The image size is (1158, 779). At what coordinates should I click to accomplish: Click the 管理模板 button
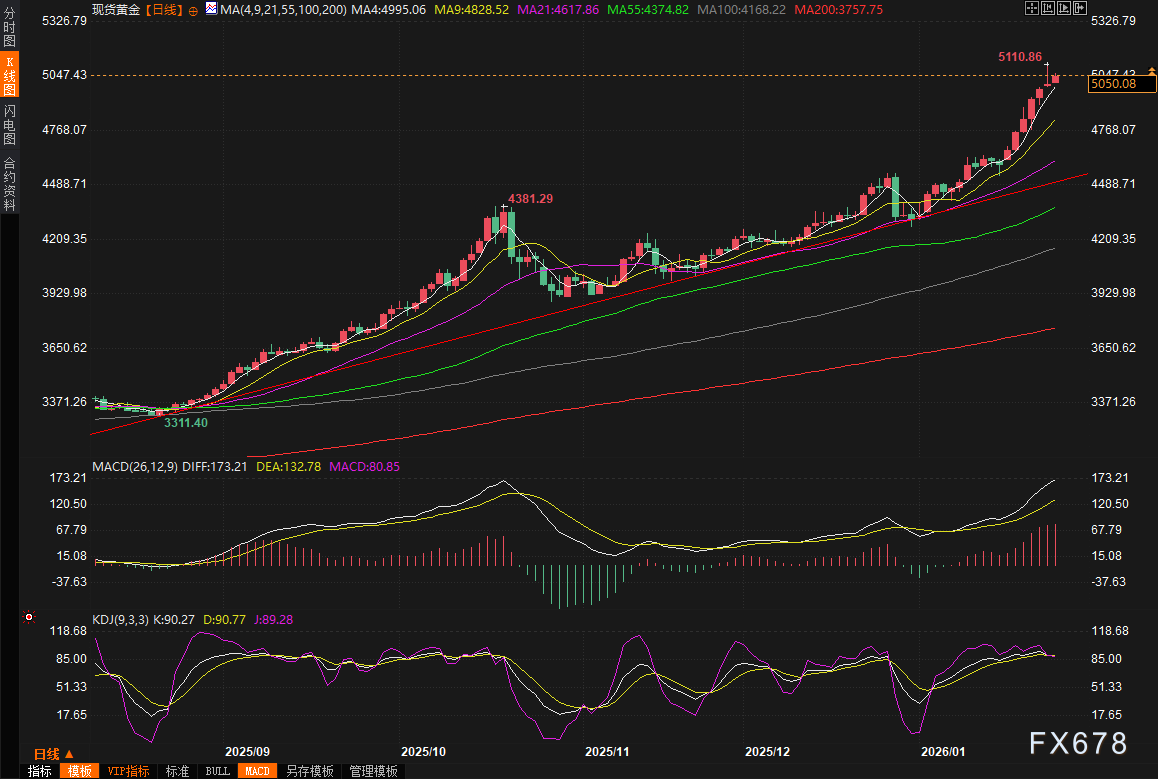[372, 771]
